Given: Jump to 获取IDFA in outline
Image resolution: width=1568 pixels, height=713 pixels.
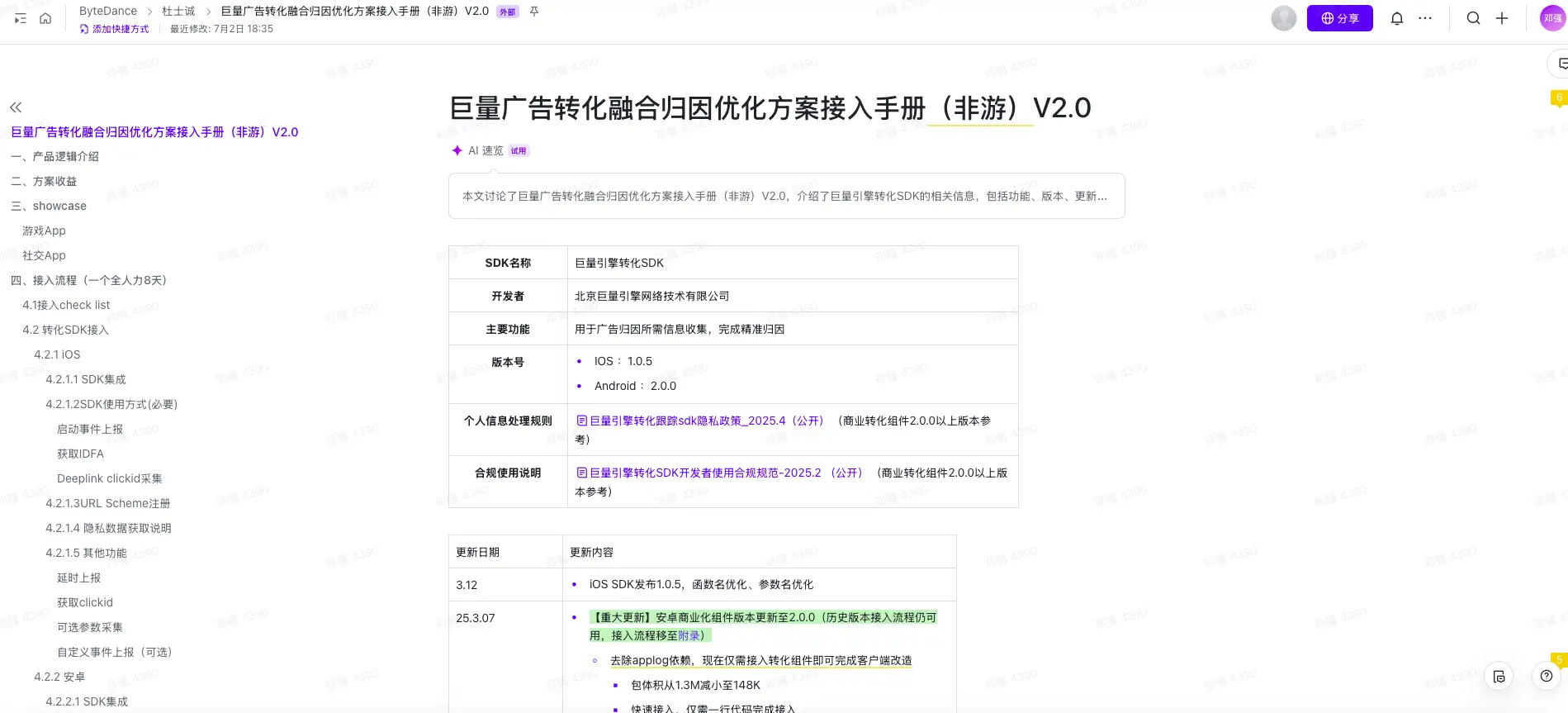Looking at the screenshot, I should click(x=80, y=454).
